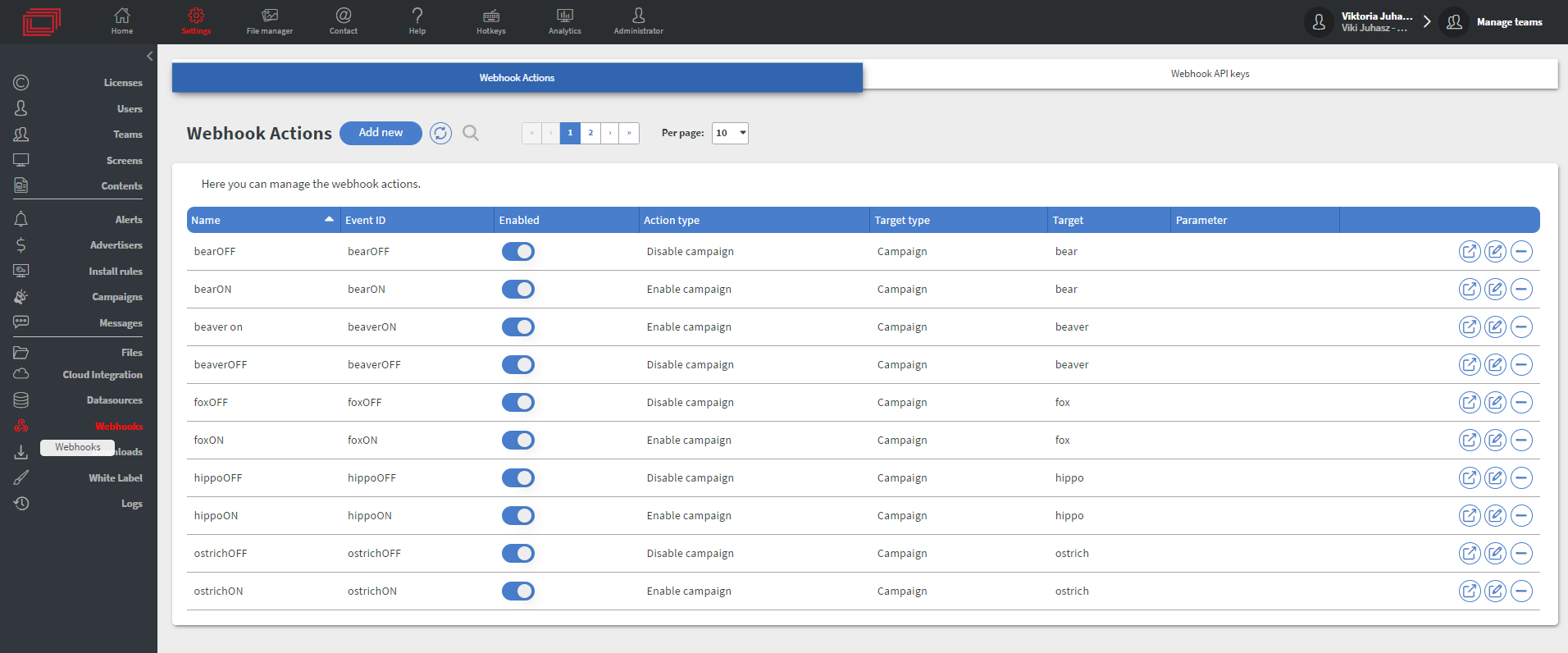The image size is (1568, 653).
Task: Open the Analytics chart icon
Action: [x=565, y=16]
